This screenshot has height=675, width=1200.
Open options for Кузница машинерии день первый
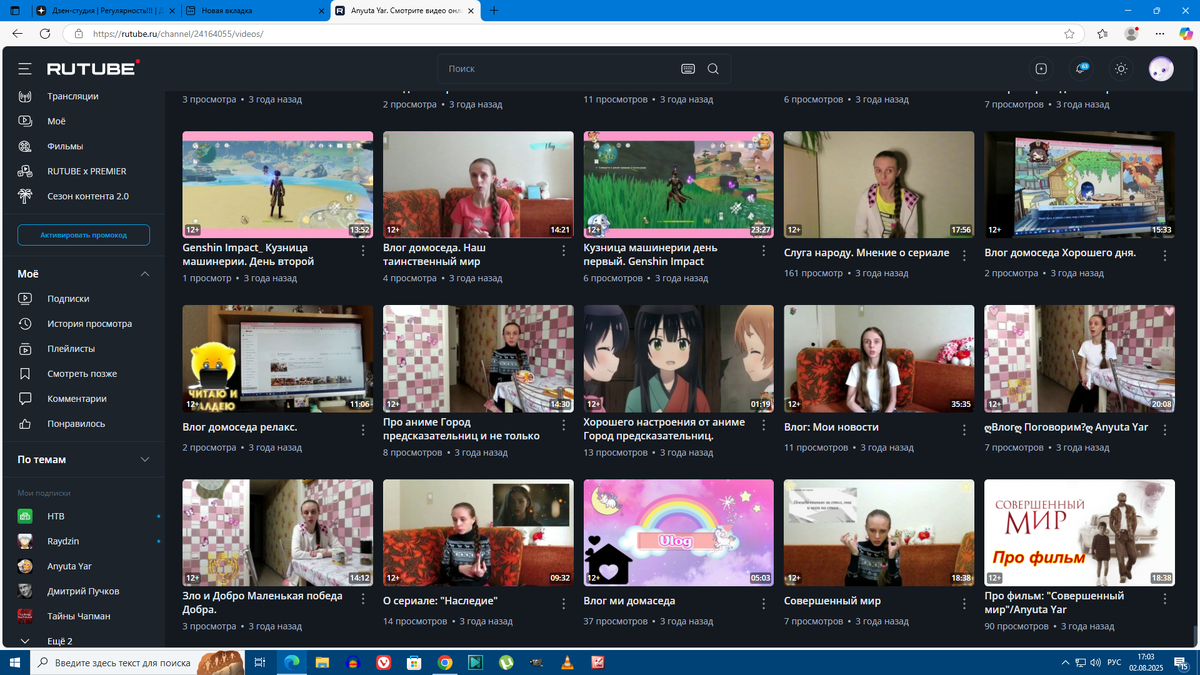(x=764, y=251)
